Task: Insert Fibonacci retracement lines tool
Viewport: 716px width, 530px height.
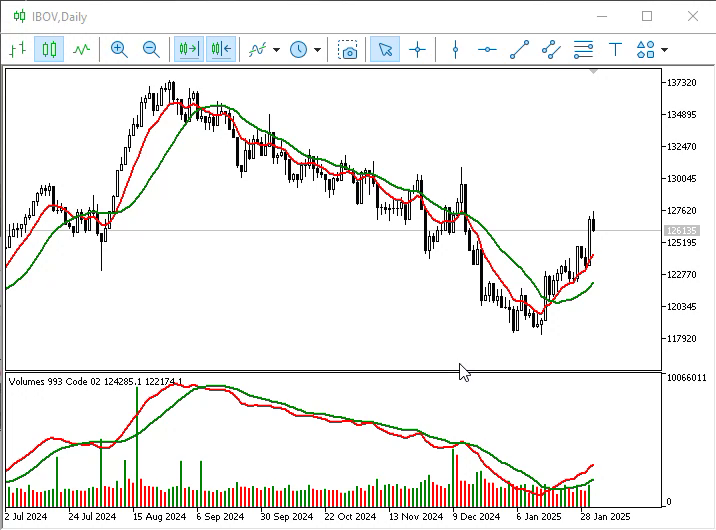Action: pyautogui.click(x=583, y=49)
